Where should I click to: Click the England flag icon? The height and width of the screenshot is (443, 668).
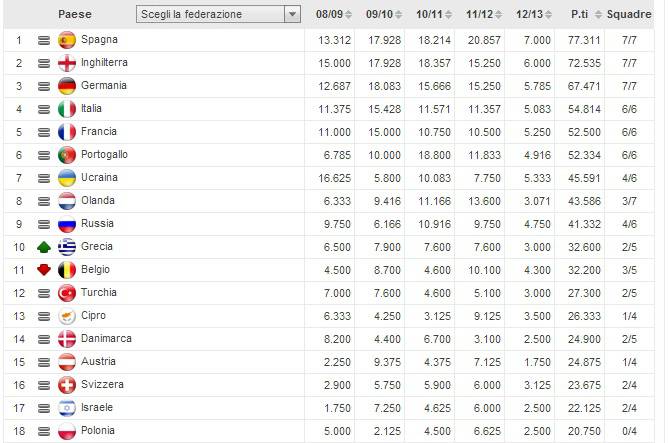click(x=67, y=63)
